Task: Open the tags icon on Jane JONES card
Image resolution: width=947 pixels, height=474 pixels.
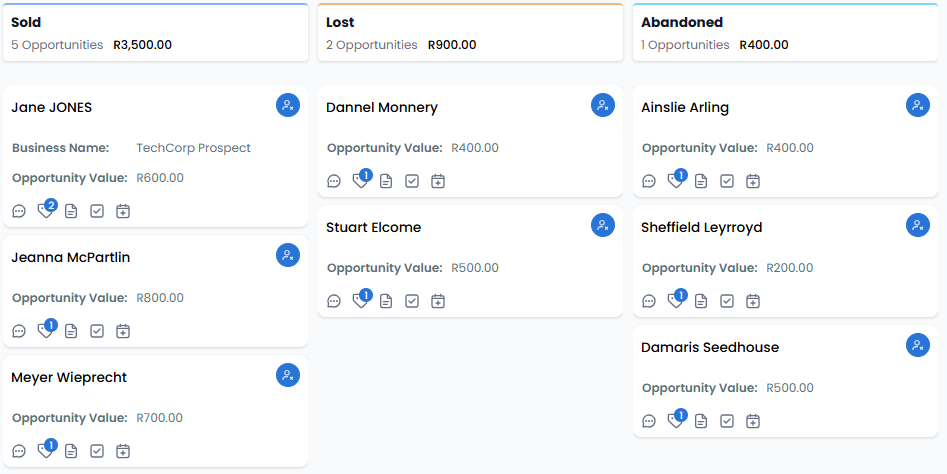Action: click(45, 211)
